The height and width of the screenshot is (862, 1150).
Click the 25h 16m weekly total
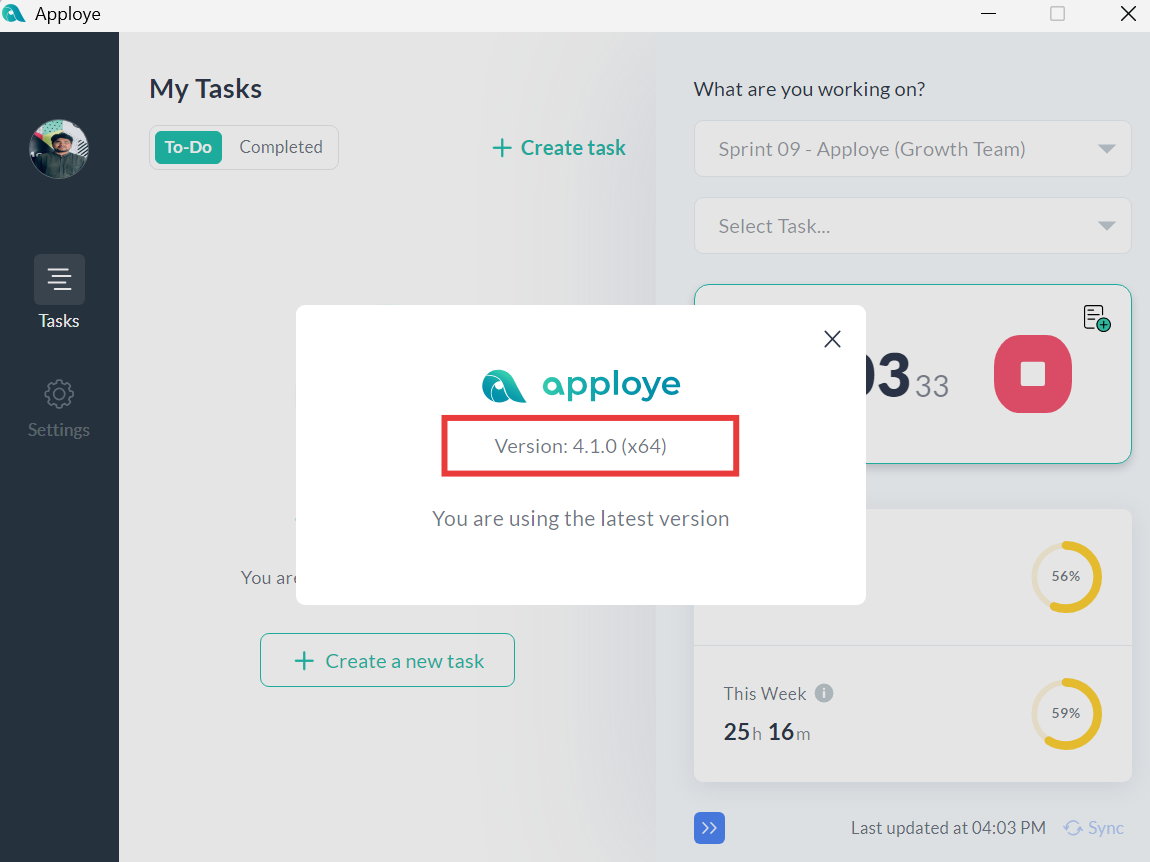tap(767, 731)
